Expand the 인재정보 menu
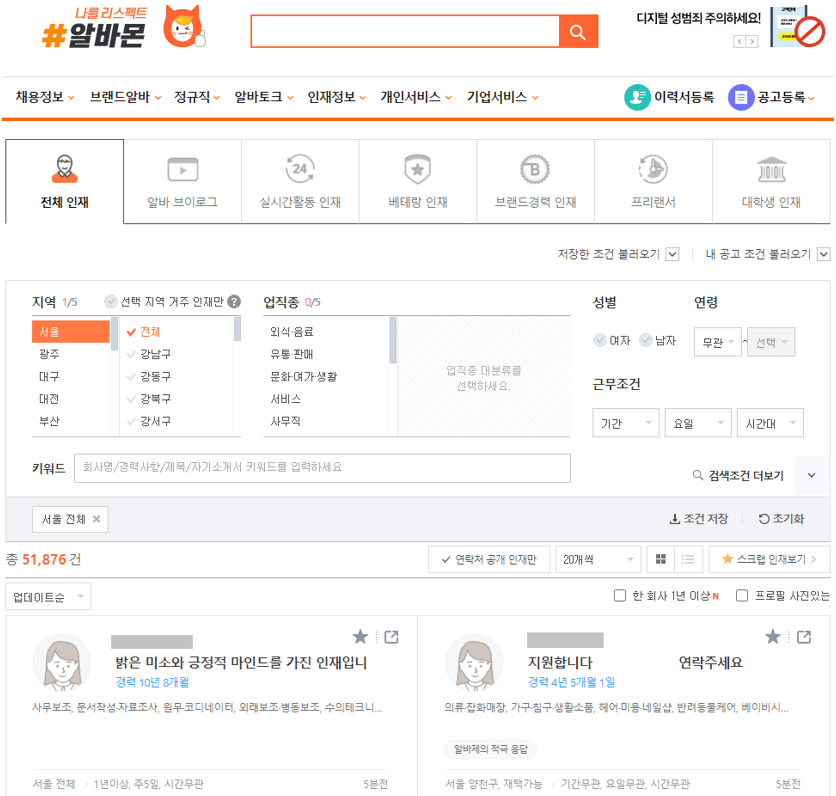Viewport: 836px width, 796px height. pos(336,97)
